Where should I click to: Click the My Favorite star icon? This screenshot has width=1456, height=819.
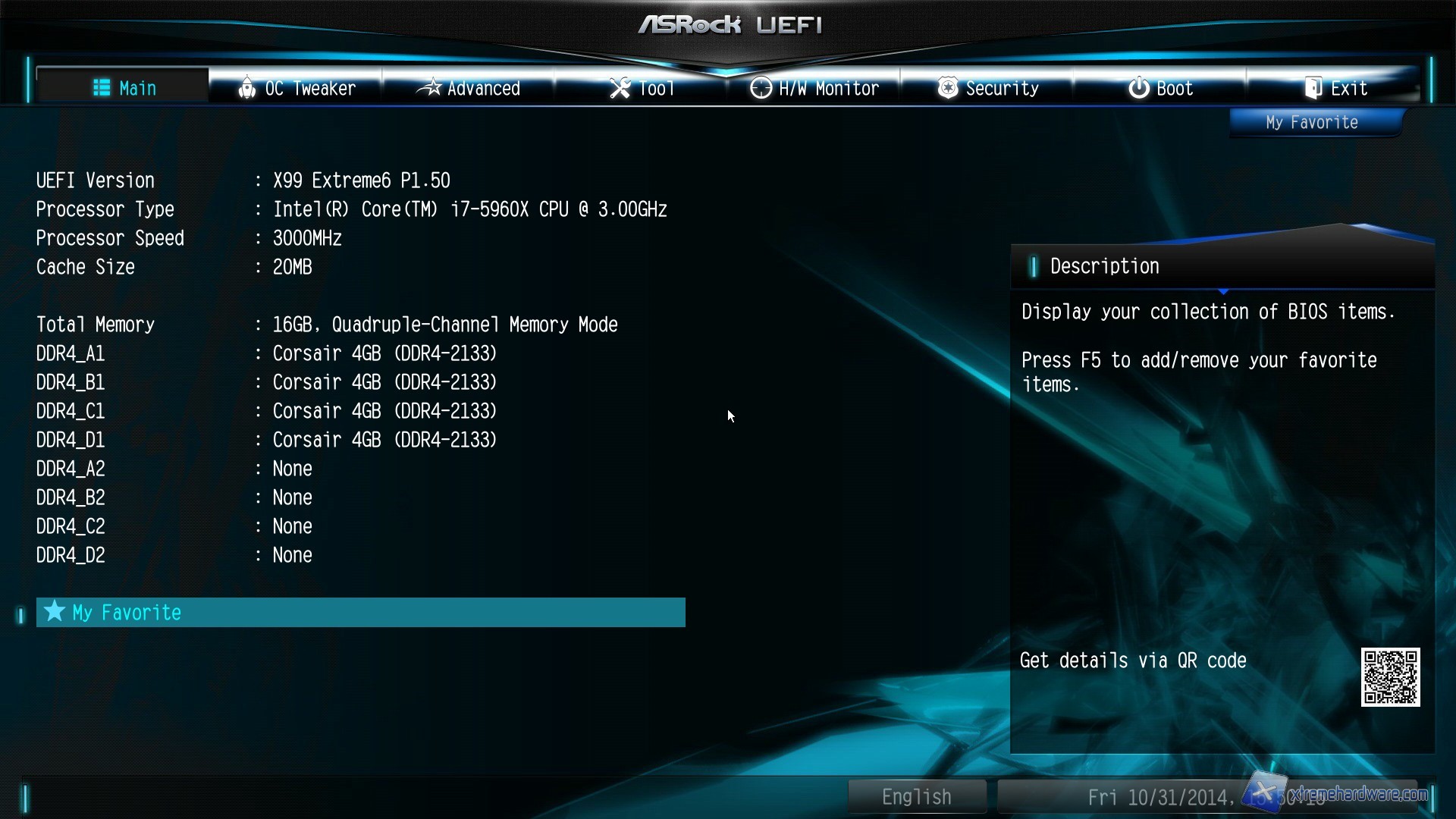click(52, 612)
